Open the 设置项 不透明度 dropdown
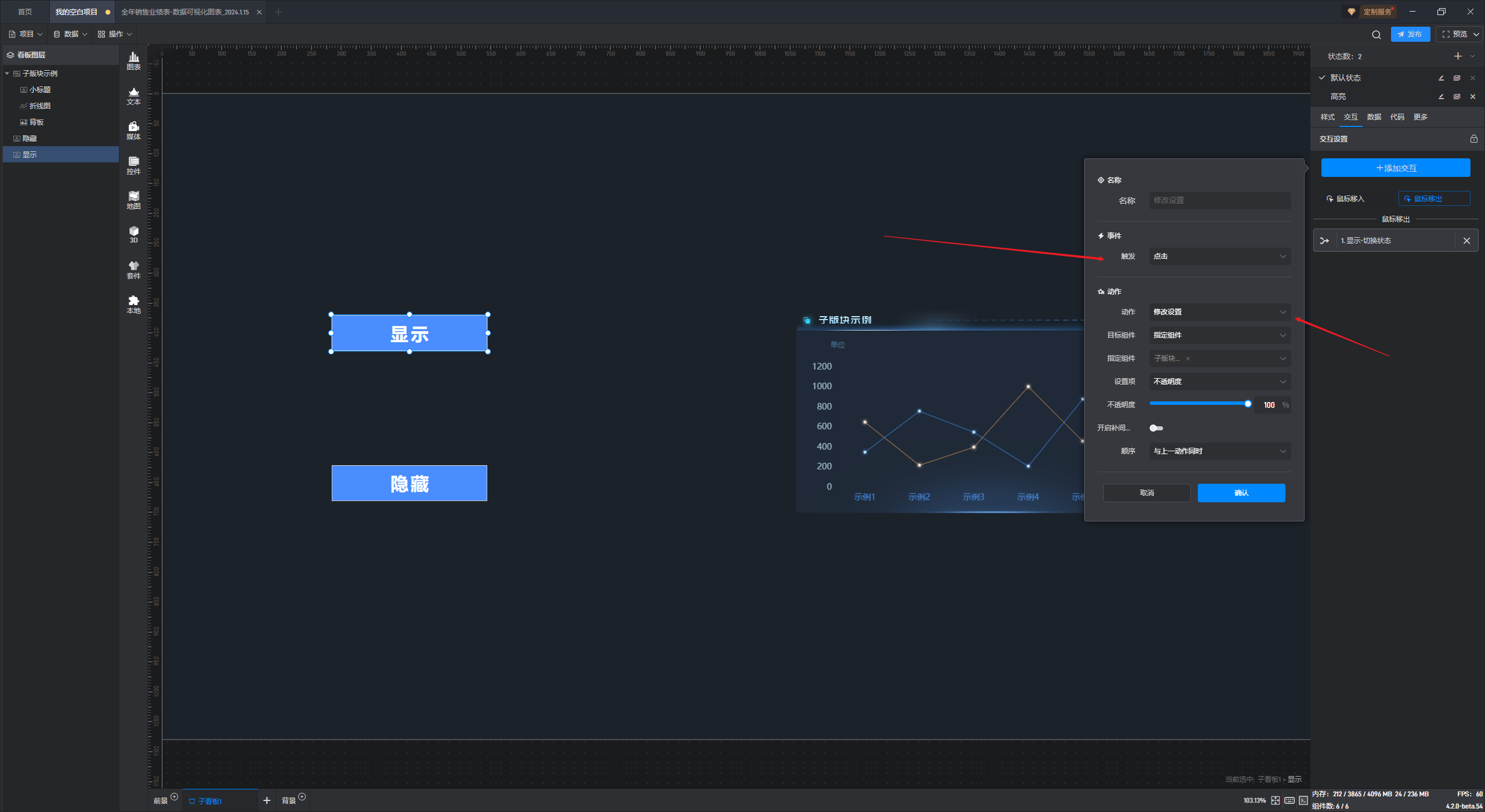 click(1219, 382)
